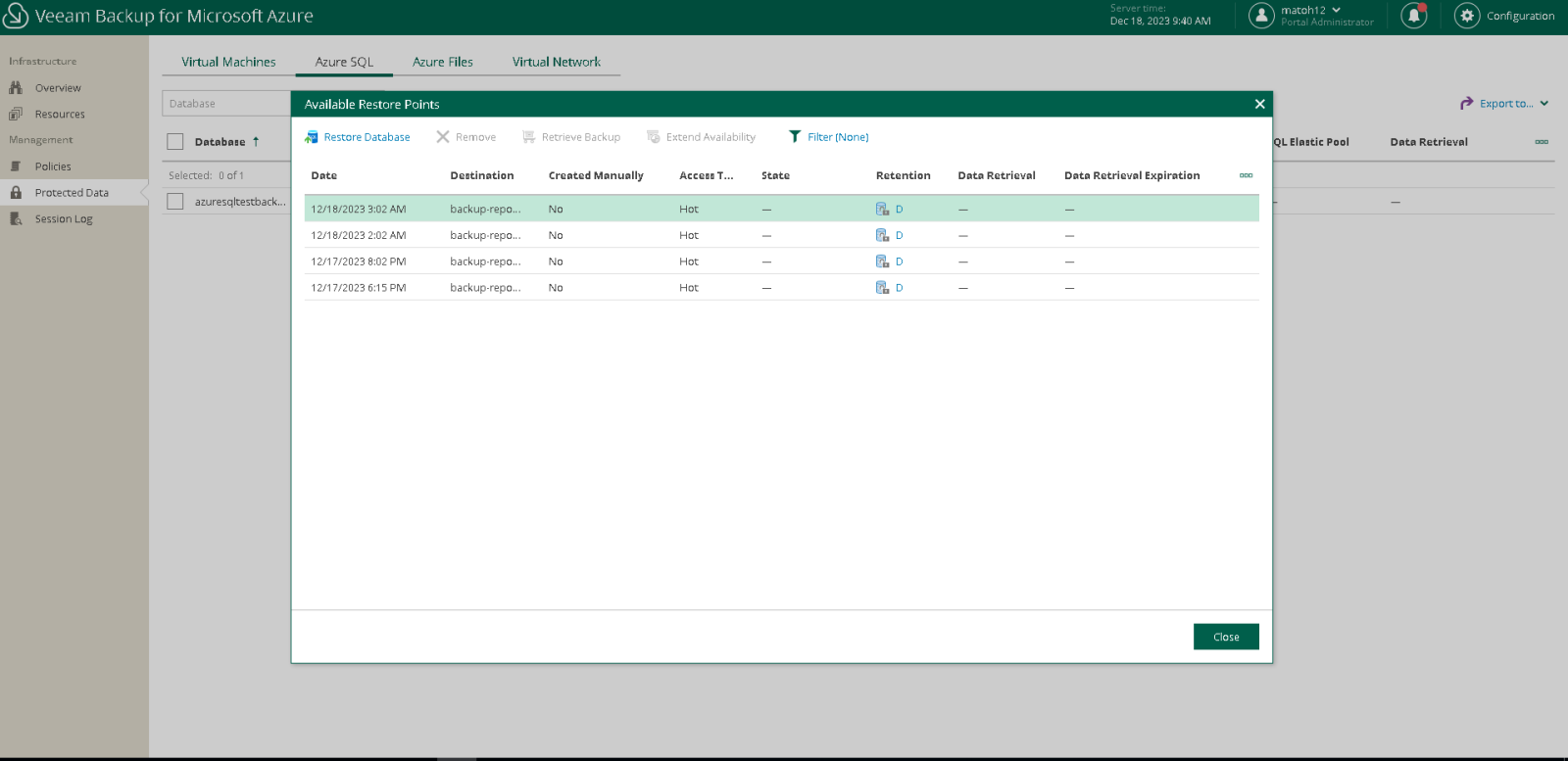Check the azuresqltestback... row checkbox
The height and width of the screenshot is (761, 1568).
tap(175, 201)
